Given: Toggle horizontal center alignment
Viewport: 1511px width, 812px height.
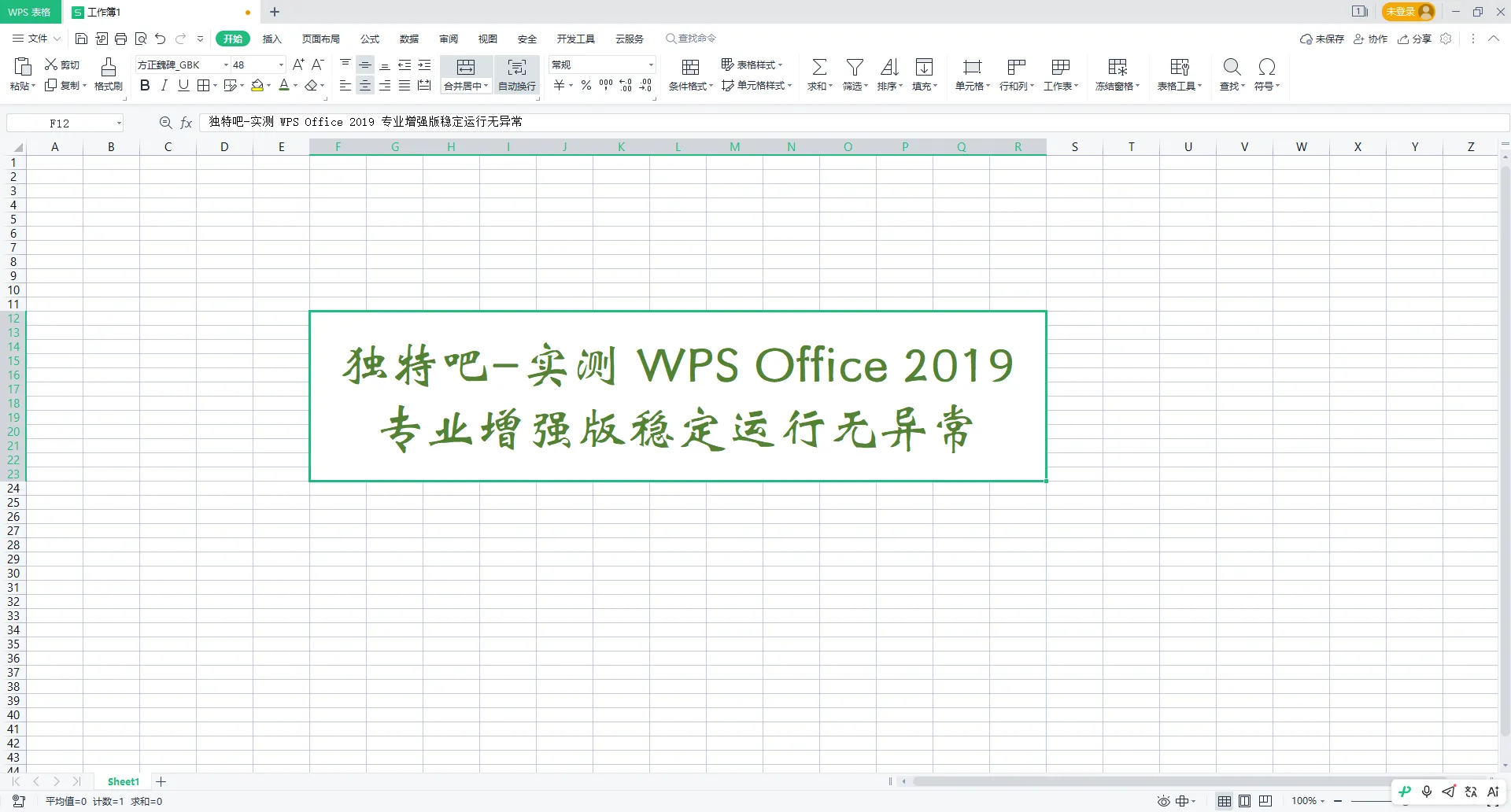Looking at the screenshot, I should click(x=365, y=85).
